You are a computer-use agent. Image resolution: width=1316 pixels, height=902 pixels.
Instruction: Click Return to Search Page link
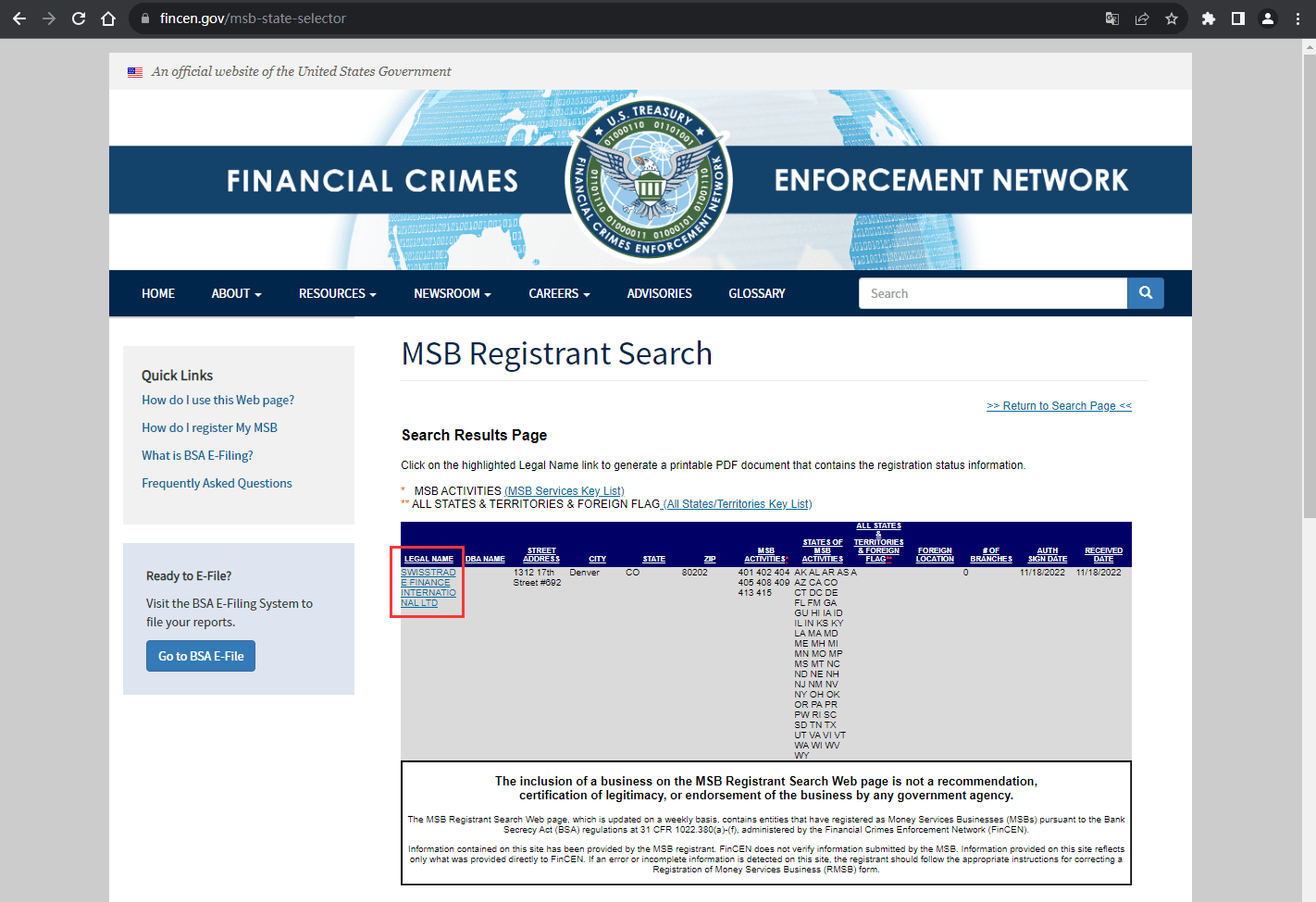pos(1059,406)
